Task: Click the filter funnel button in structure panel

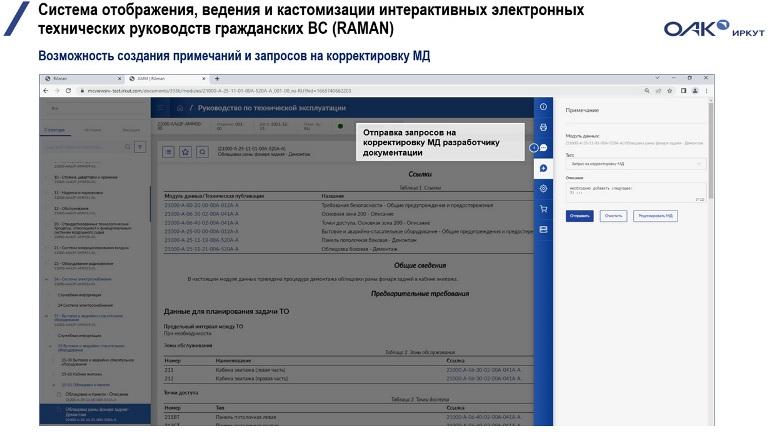Action: (x=140, y=146)
